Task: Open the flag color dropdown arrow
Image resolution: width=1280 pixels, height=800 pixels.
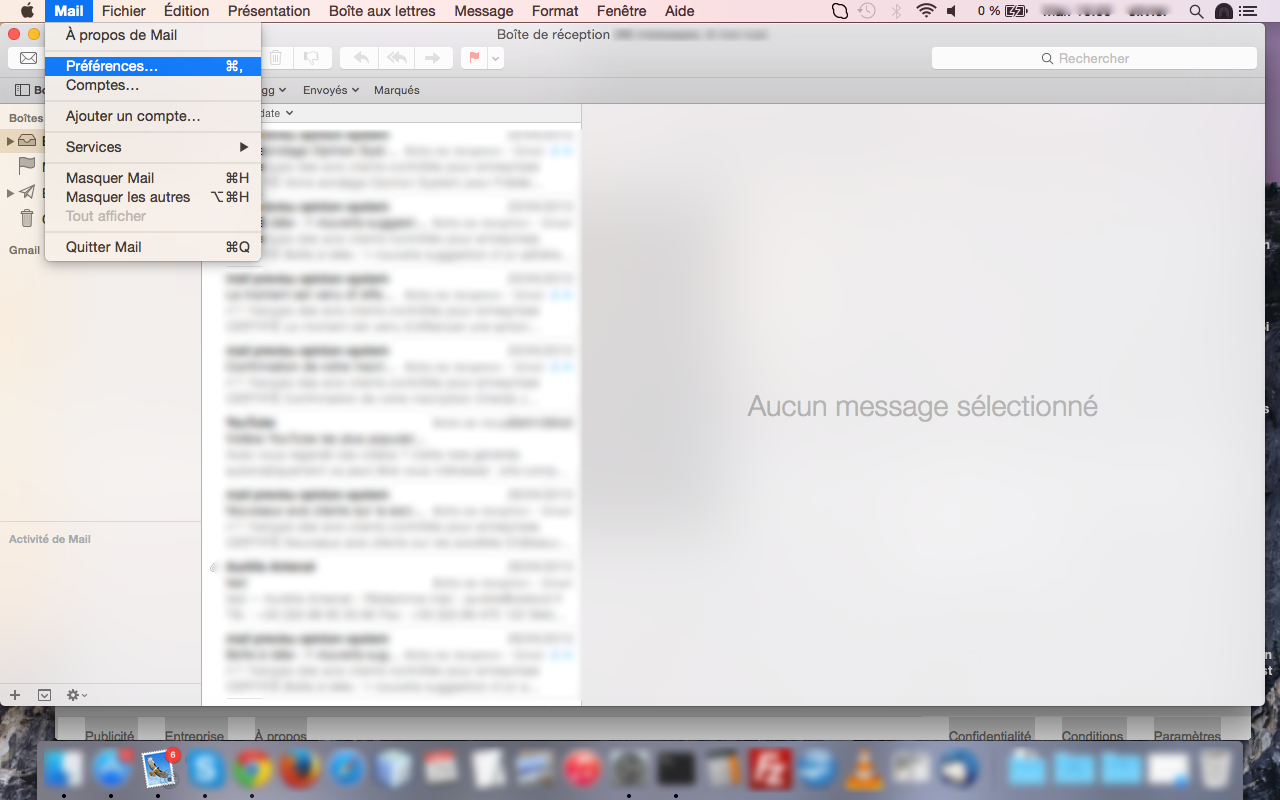Action: [x=495, y=58]
